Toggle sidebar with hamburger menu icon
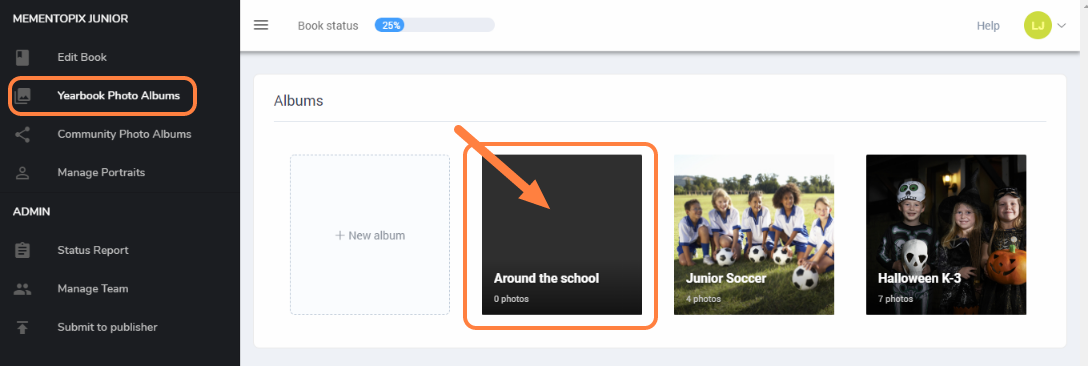Viewport: 1088px width, 366px height. pyautogui.click(x=261, y=25)
